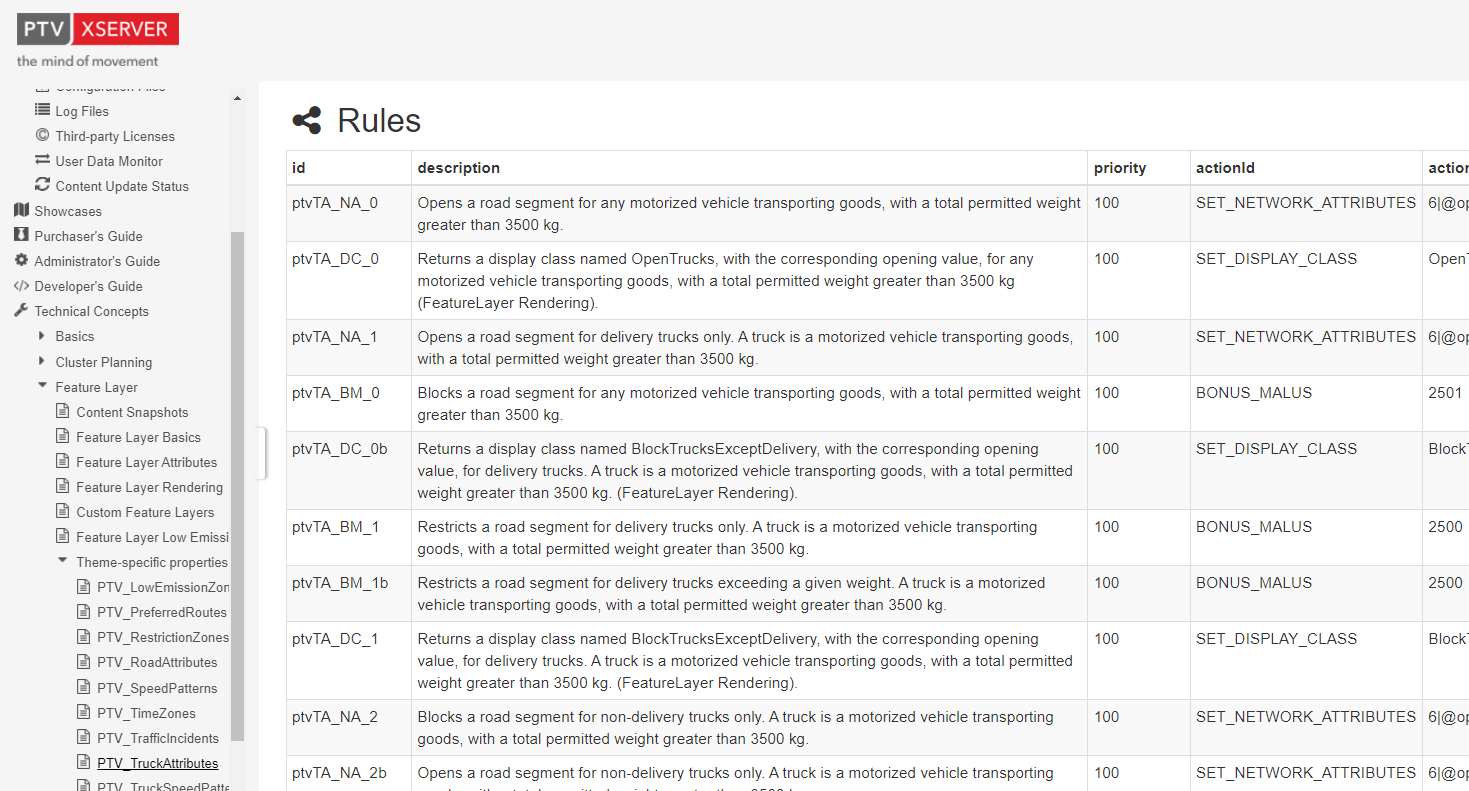Click the Technical Concepts wrench icon
The image size is (1469, 791).
21,311
